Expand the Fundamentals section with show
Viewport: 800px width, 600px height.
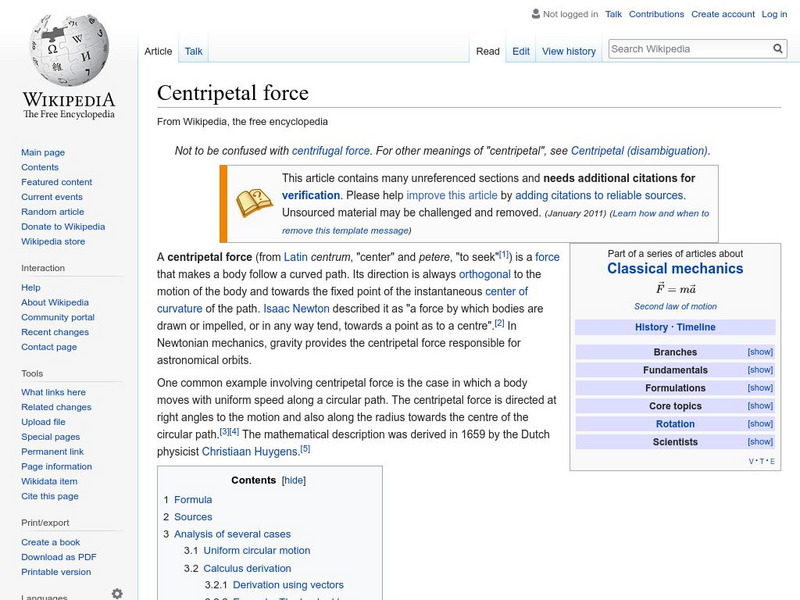click(x=760, y=370)
